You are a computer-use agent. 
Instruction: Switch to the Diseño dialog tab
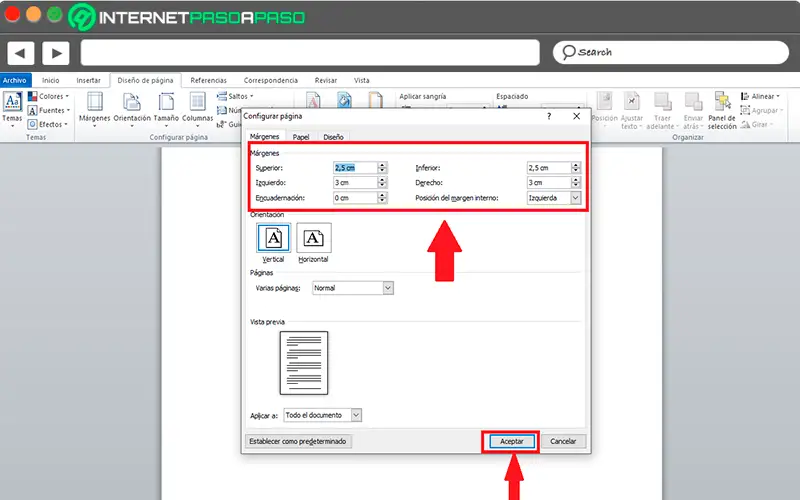[333, 137]
